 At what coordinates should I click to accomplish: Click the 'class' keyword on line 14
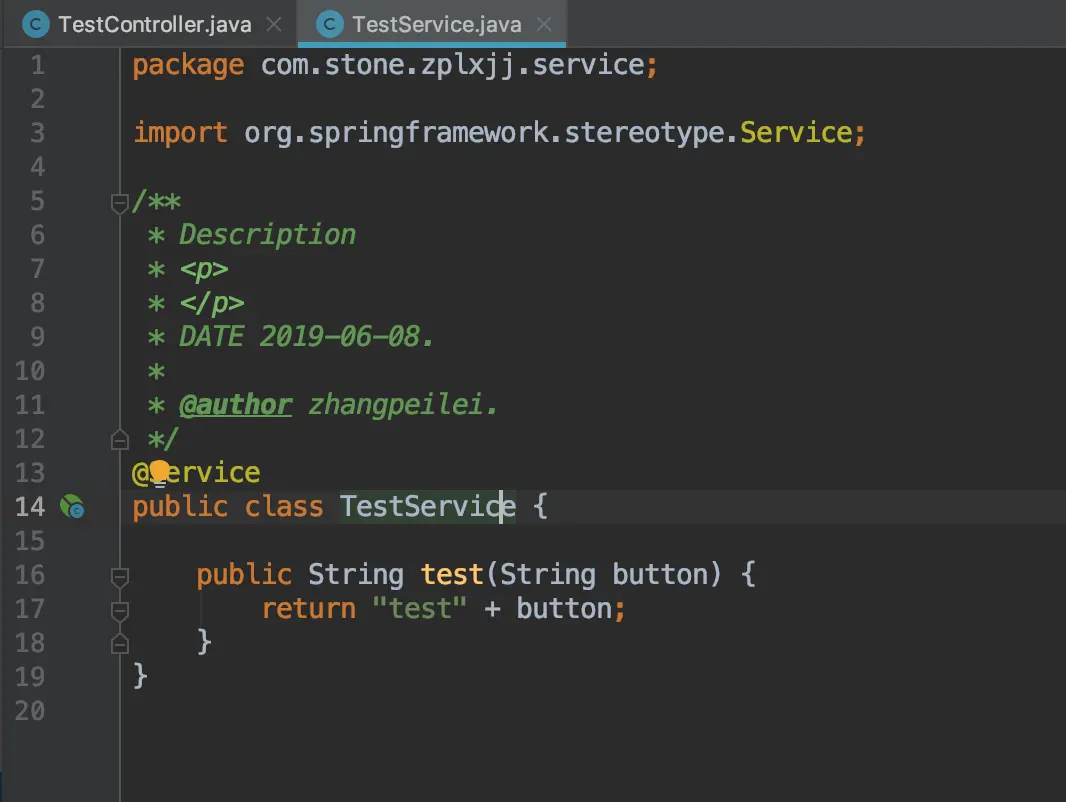(284, 507)
